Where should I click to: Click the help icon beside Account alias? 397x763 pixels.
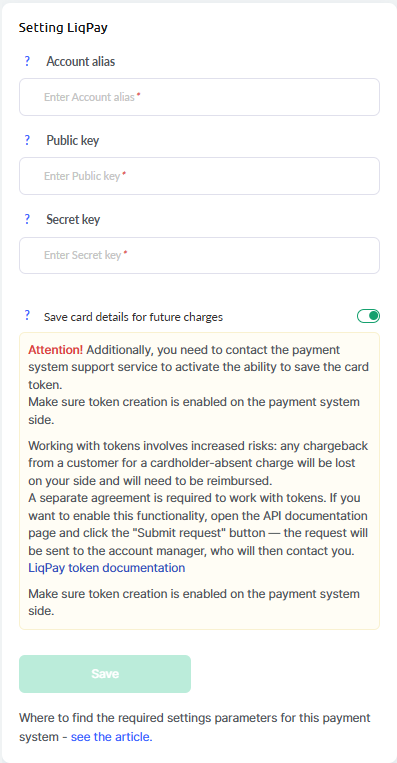click(27, 61)
